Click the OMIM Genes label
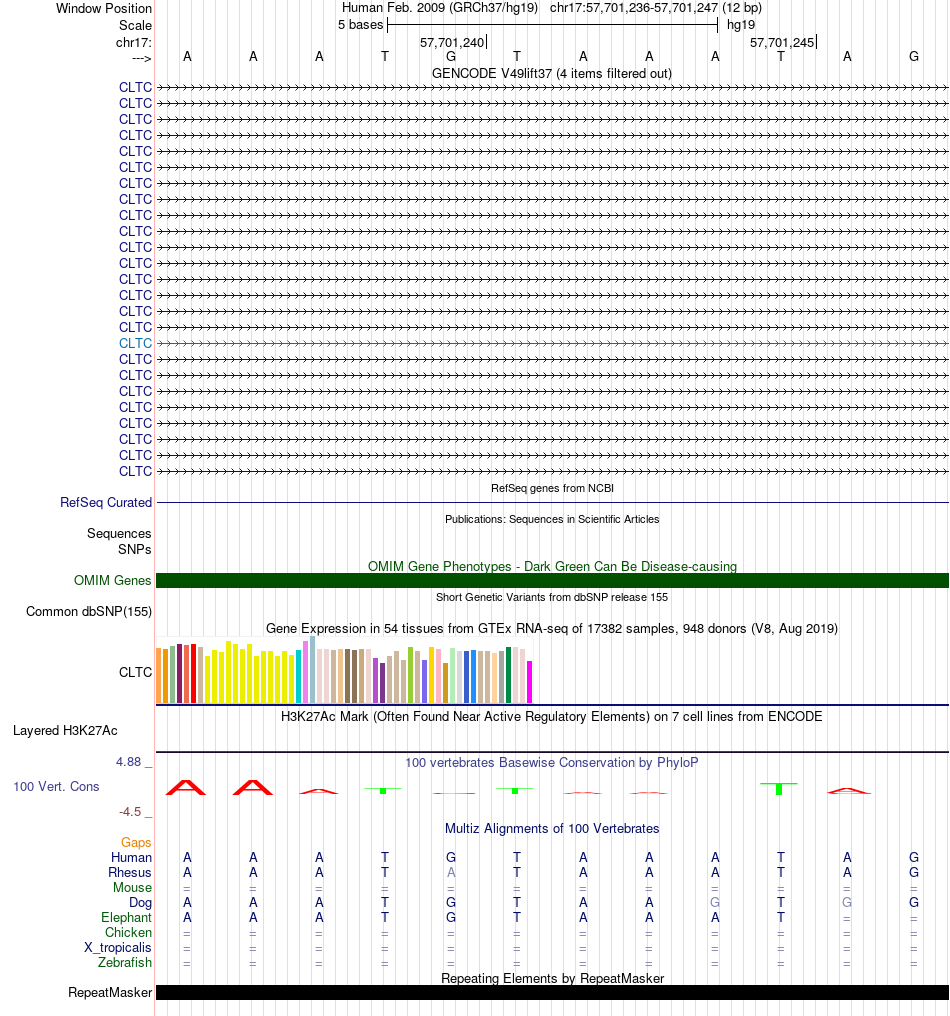This screenshot has width=950, height=1016. [113, 581]
